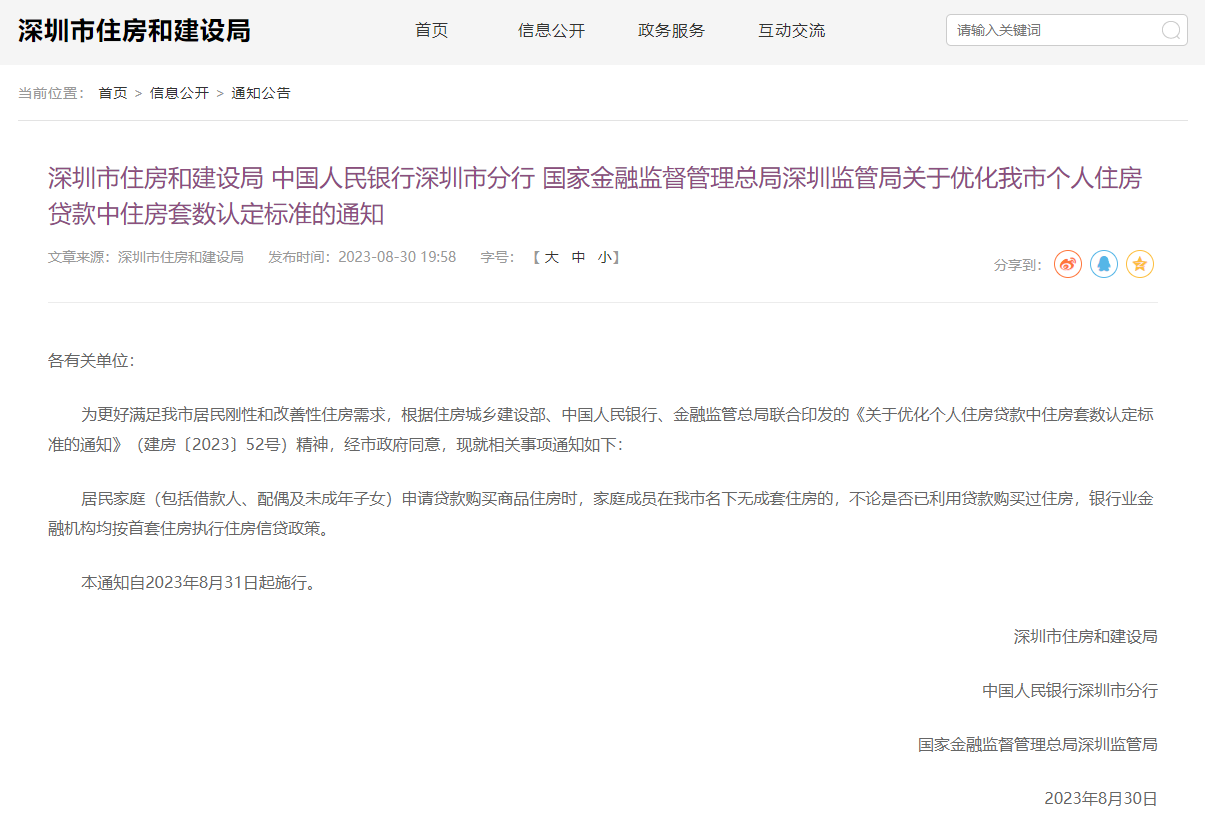Share to Qzone using star icon
The width and height of the screenshot is (1205, 829).
pyautogui.click(x=1140, y=264)
